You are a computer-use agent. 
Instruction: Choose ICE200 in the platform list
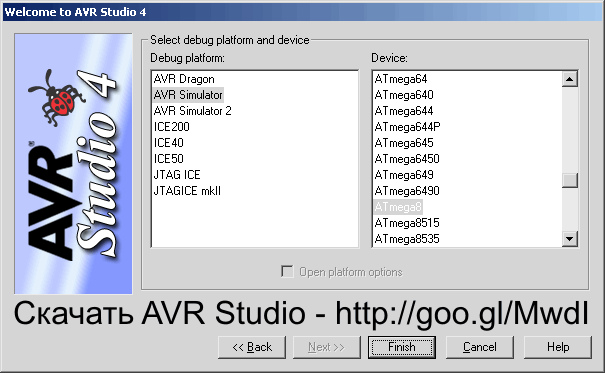[x=171, y=127]
